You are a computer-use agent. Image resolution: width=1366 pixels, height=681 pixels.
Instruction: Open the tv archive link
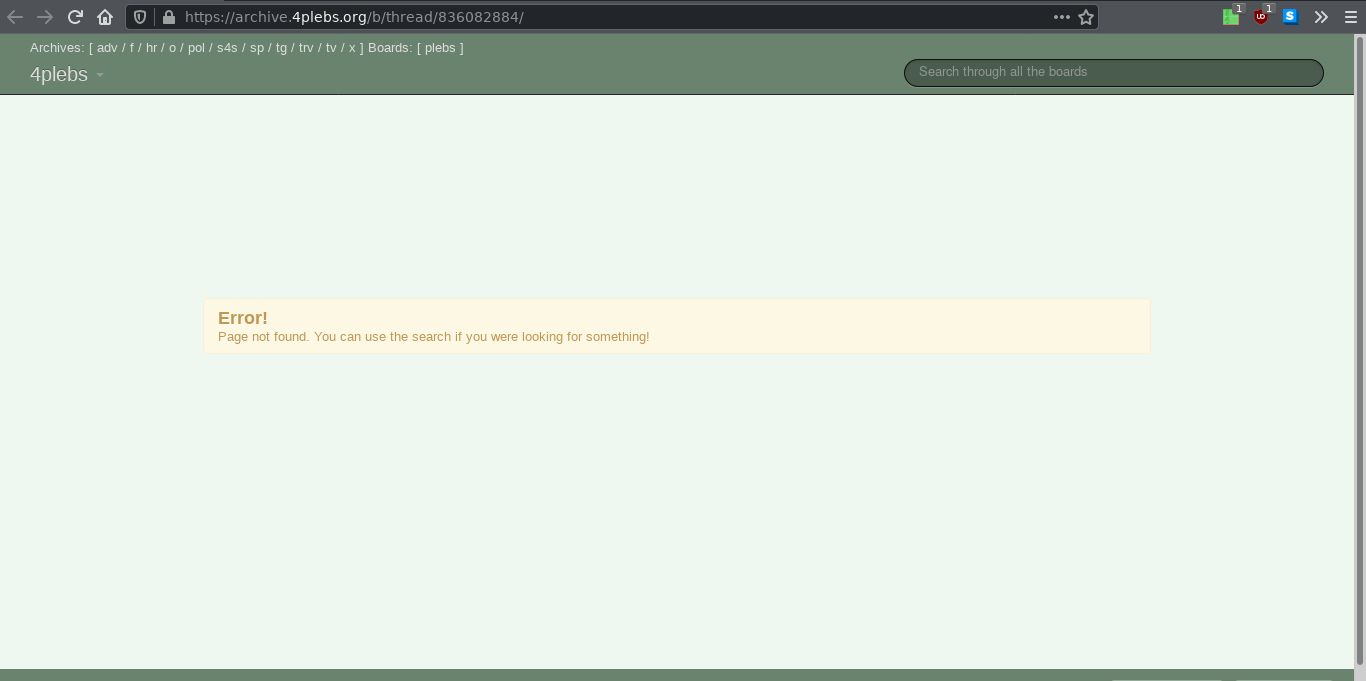[x=331, y=48]
